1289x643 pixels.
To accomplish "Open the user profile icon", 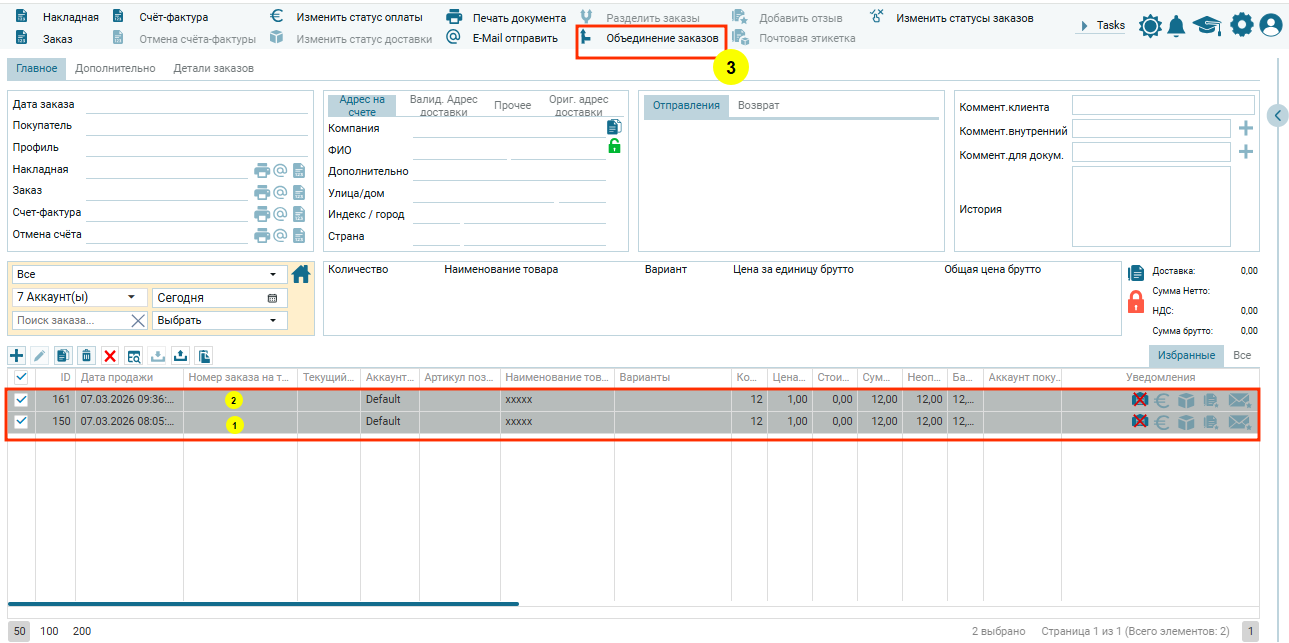I will 1270,26.
